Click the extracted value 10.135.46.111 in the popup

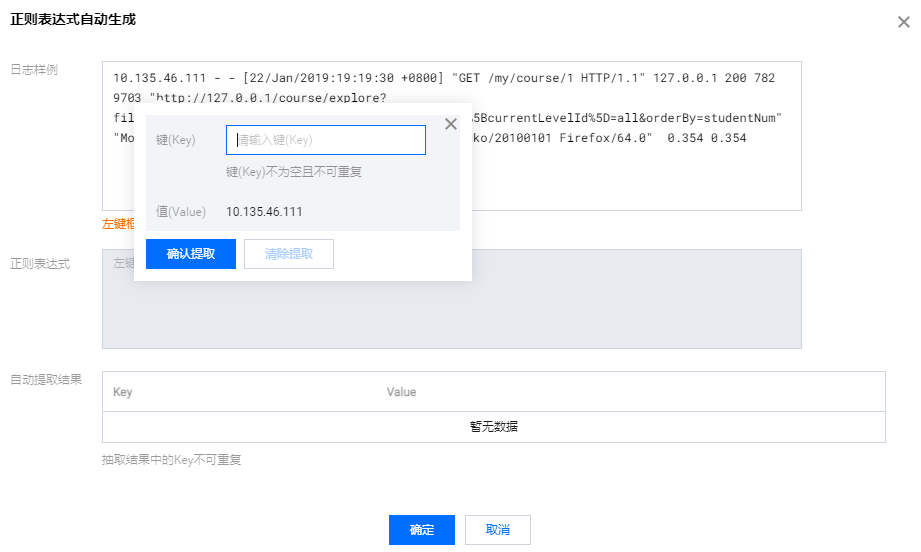tap(264, 211)
